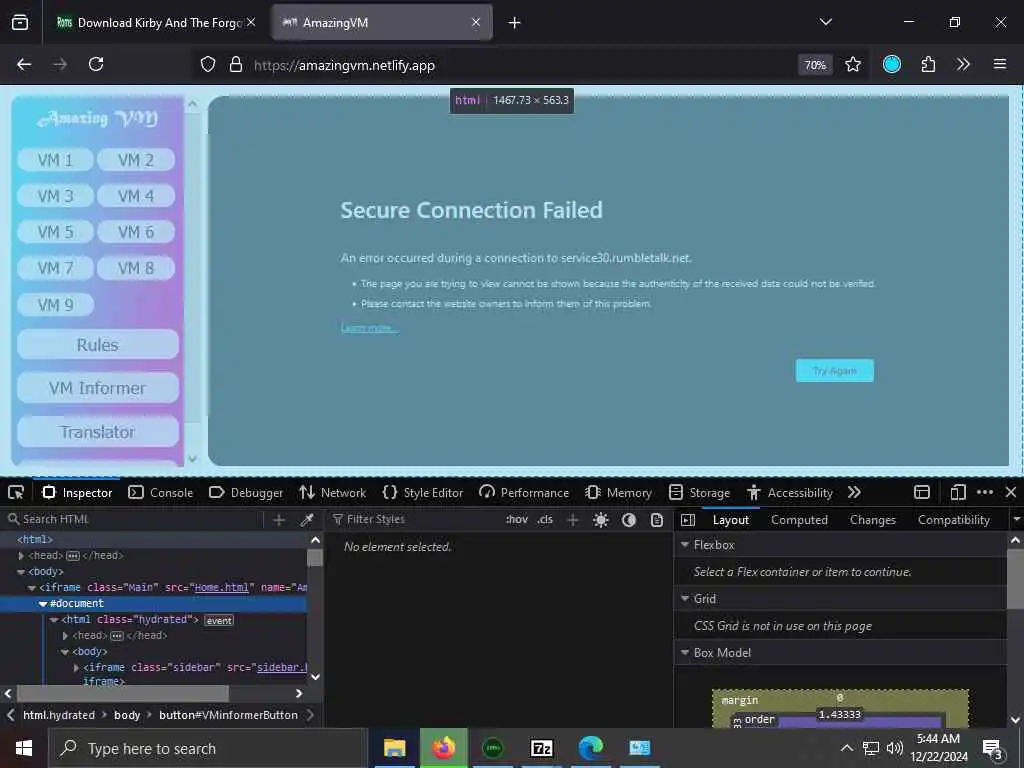
Task: Show more devtools tabs chevron
Action: coord(854,492)
